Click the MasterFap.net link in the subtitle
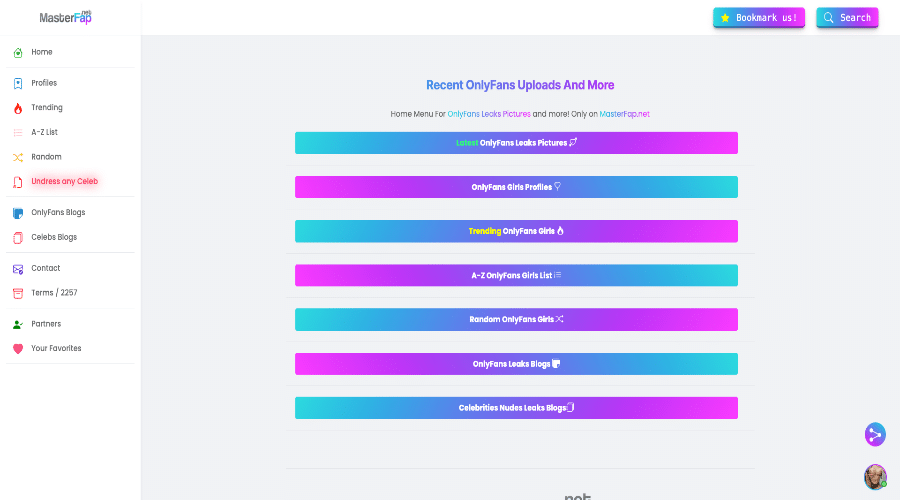The width and height of the screenshot is (900, 500). point(624,114)
